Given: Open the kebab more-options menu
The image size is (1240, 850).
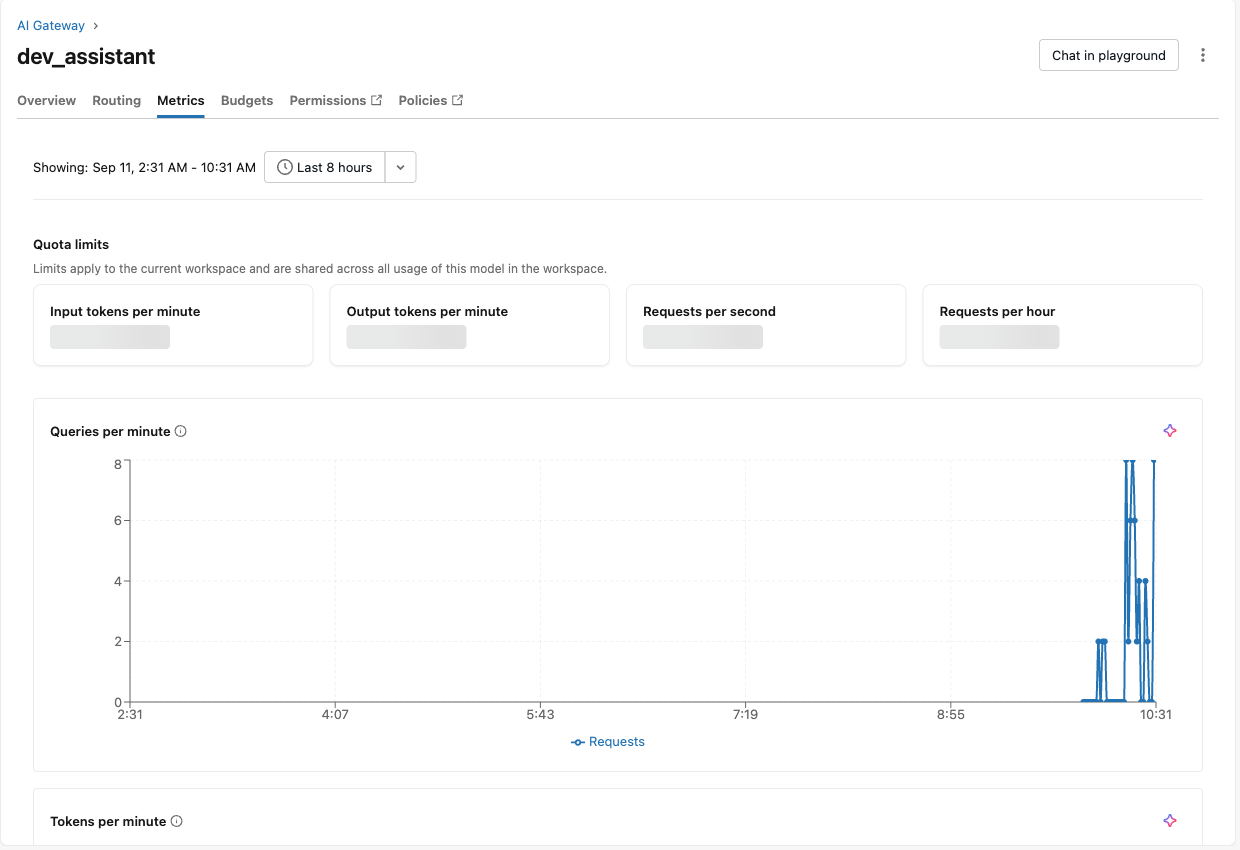Looking at the screenshot, I should (1203, 55).
